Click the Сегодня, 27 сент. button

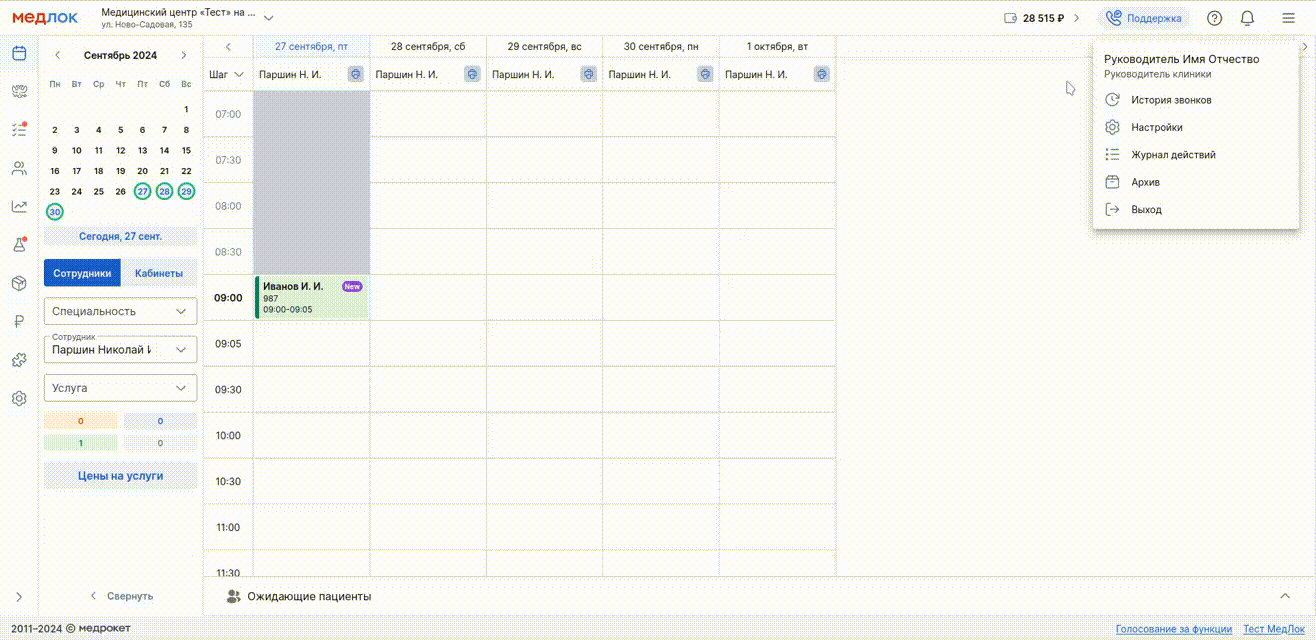pyautogui.click(x=121, y=237)
